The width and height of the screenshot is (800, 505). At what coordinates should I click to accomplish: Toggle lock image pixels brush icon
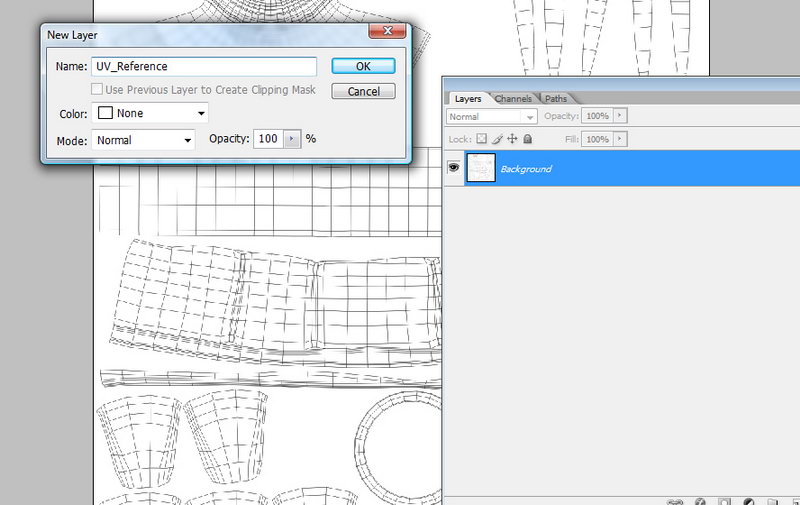pyautogui.click(x=496, y=139)
